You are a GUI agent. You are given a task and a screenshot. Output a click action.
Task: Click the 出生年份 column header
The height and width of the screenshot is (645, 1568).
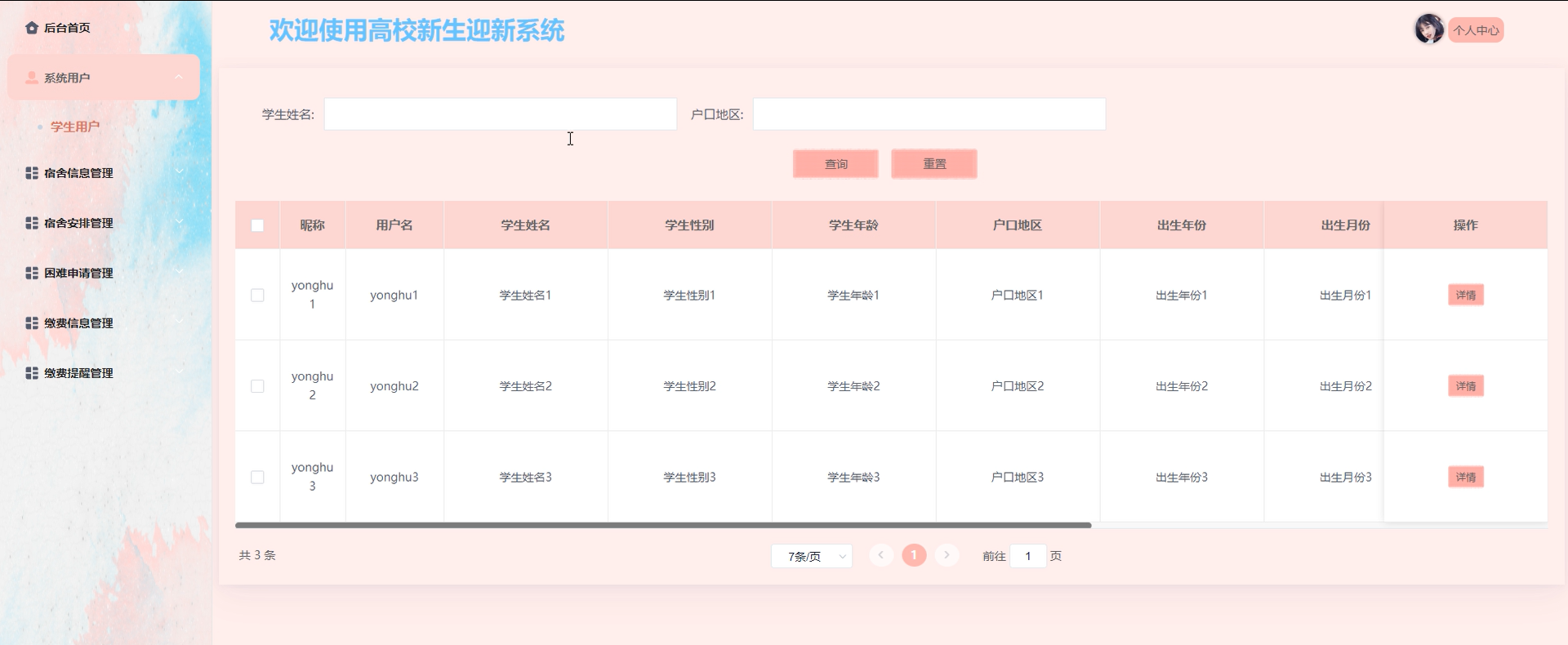point(1182,225)
